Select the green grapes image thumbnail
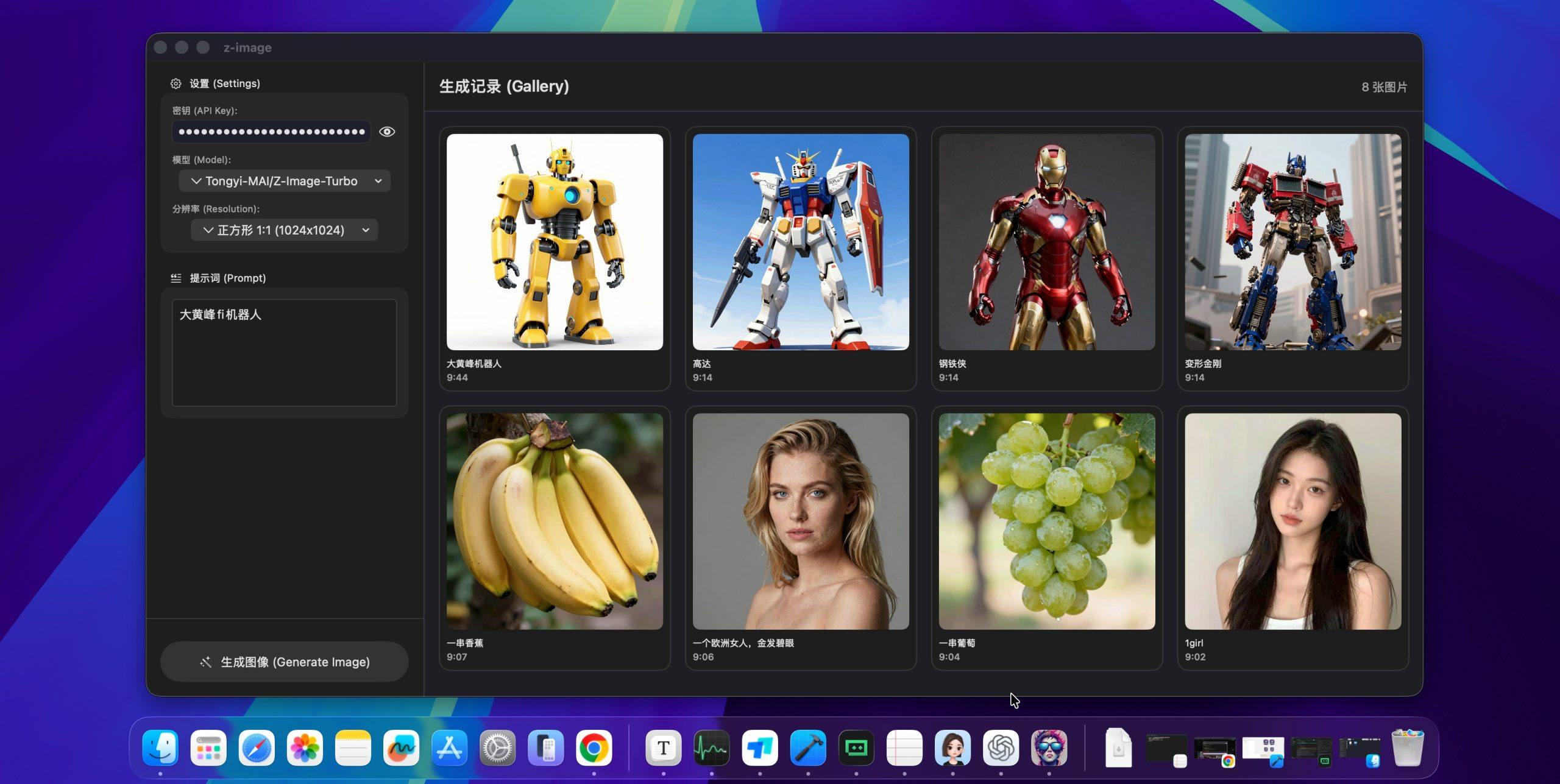This screenshot has height=784, width=1560. (x=1046, y=521)
